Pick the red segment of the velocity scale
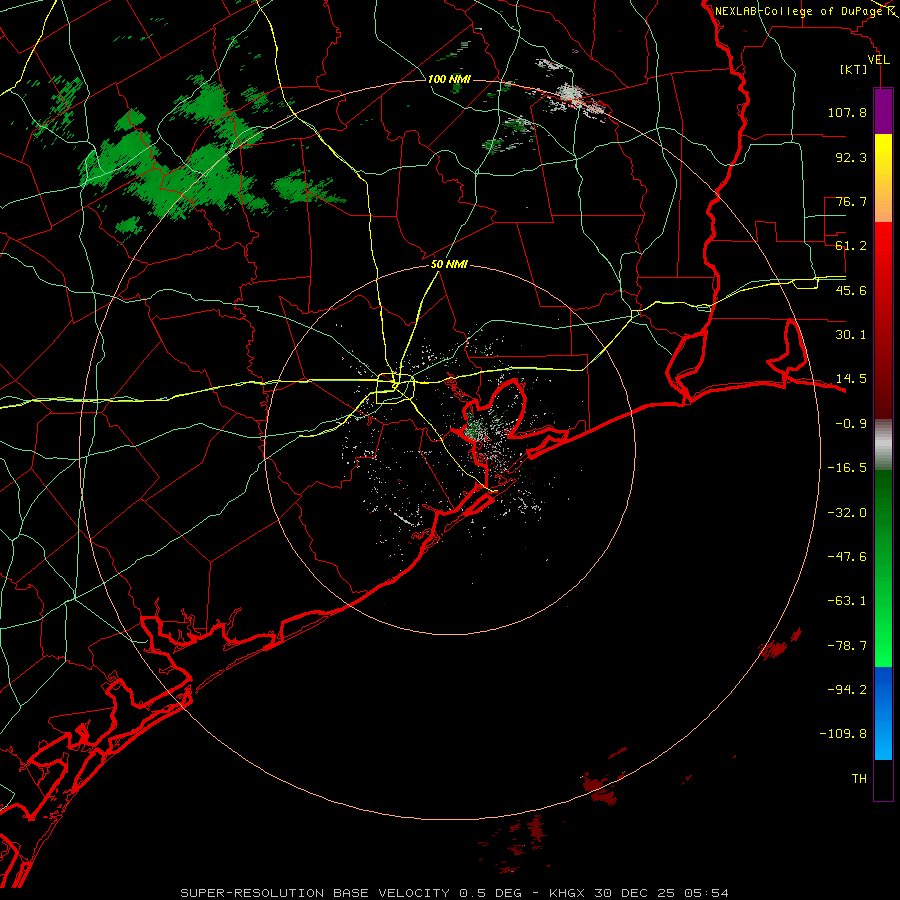This screenshot has height=900, width=900. pos(883,320)
